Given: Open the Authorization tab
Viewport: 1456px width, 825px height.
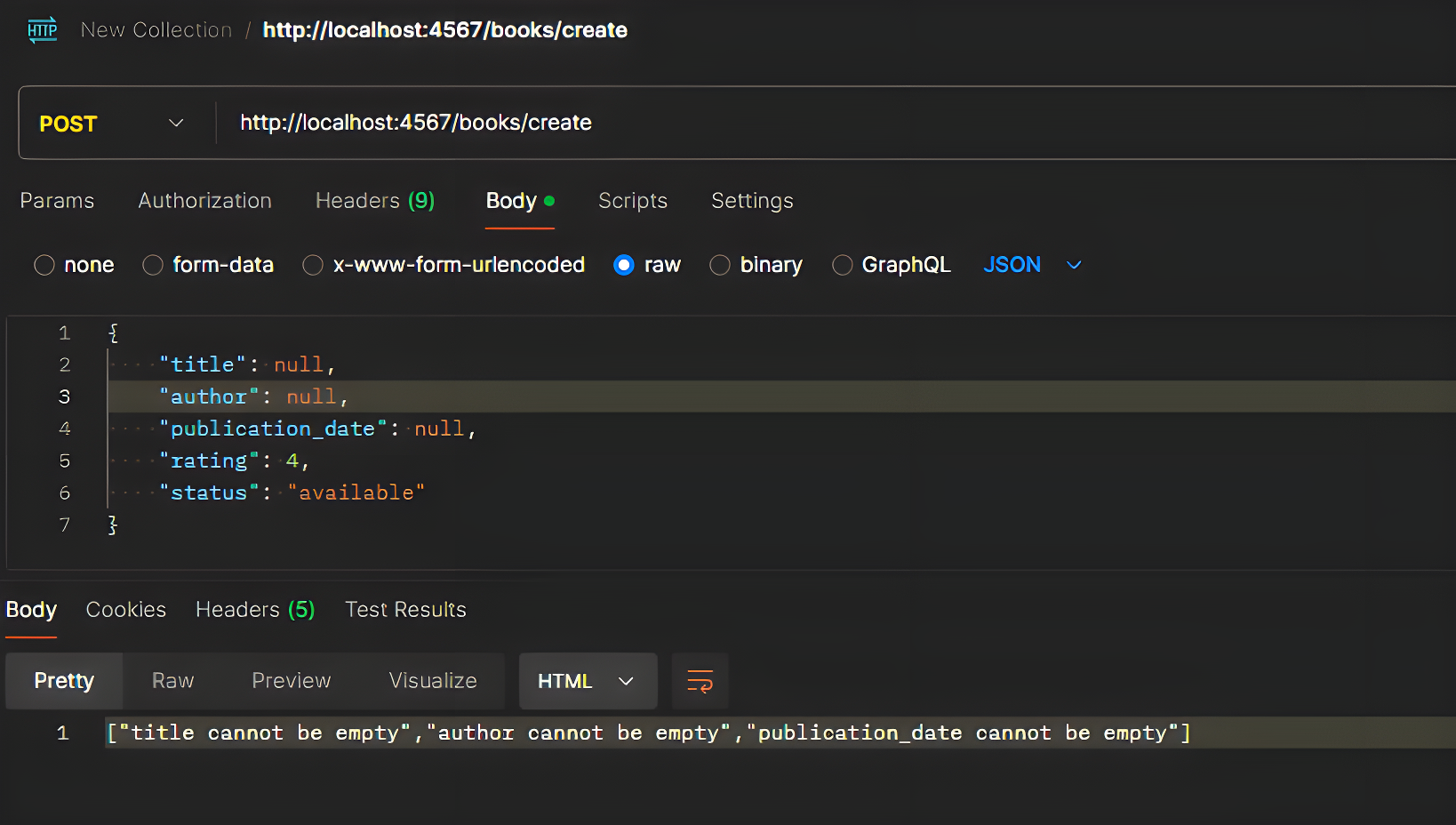Looking at the screenshot, I should pyautogui.click(x=204, y=201).
